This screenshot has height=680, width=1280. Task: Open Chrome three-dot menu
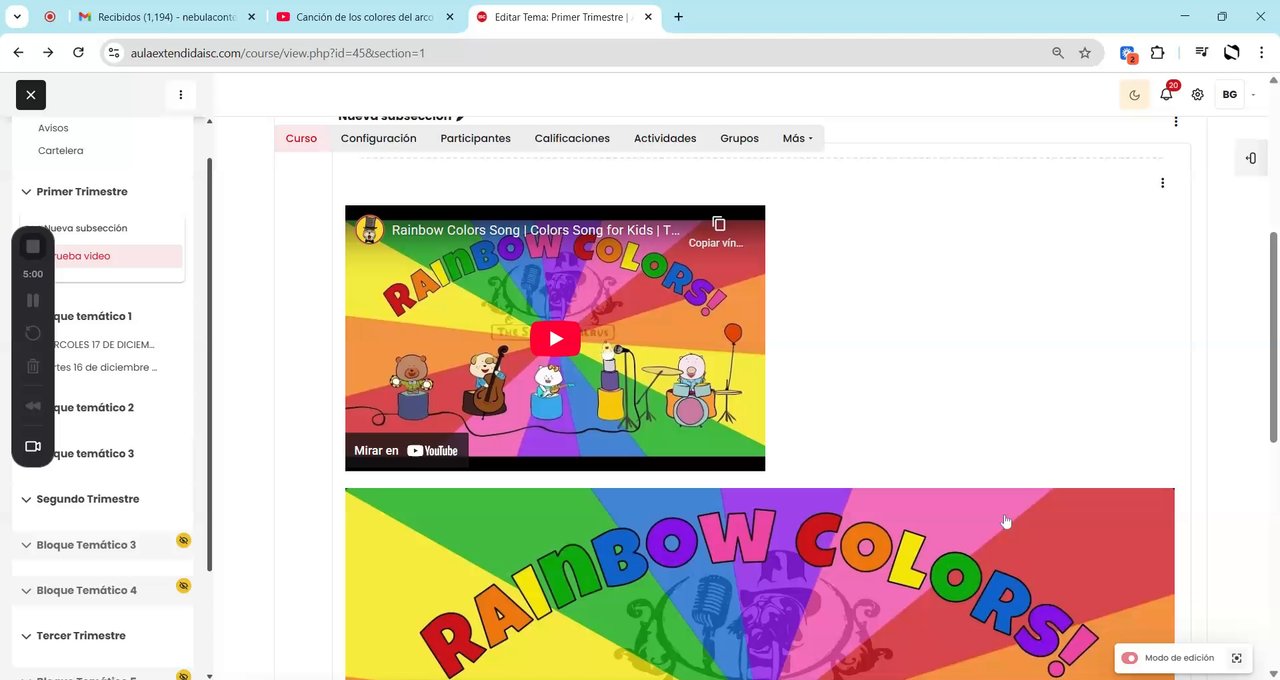point(1262,53)
